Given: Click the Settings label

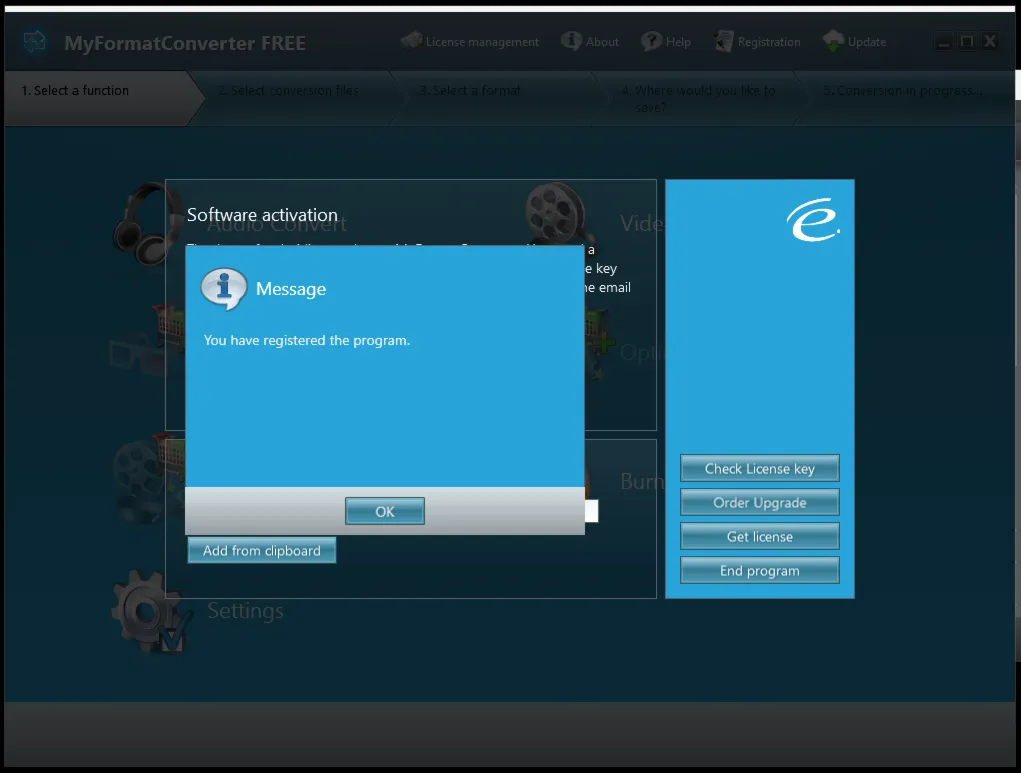Looking at the screenshot, I should click(245, 611).
